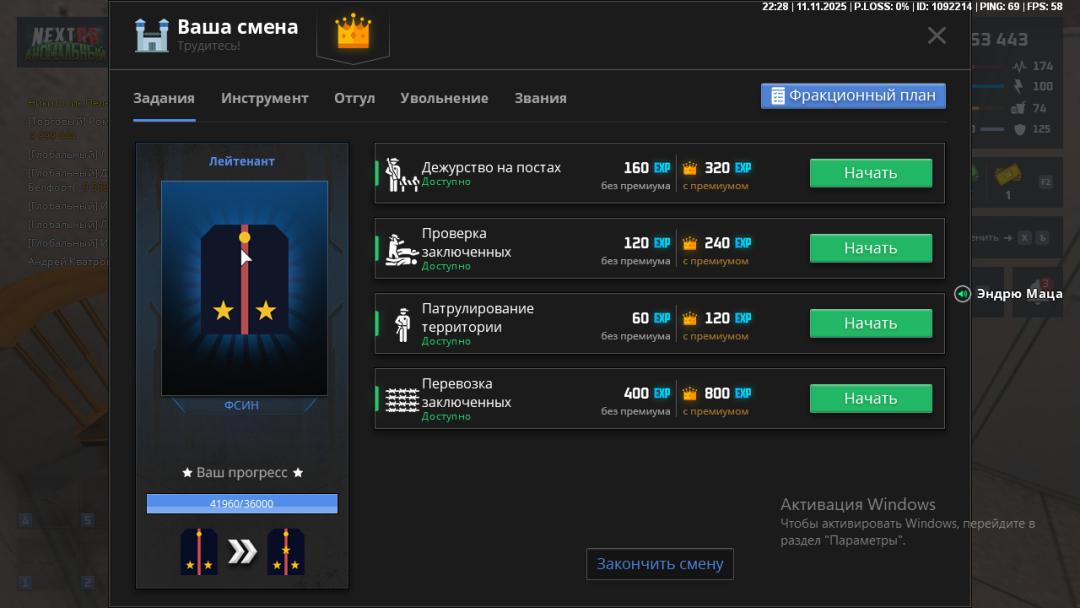Viewport: 1080px width, 608px height.
Task: Click the Патрулирование территории officer icon
Action: [402, 324]
